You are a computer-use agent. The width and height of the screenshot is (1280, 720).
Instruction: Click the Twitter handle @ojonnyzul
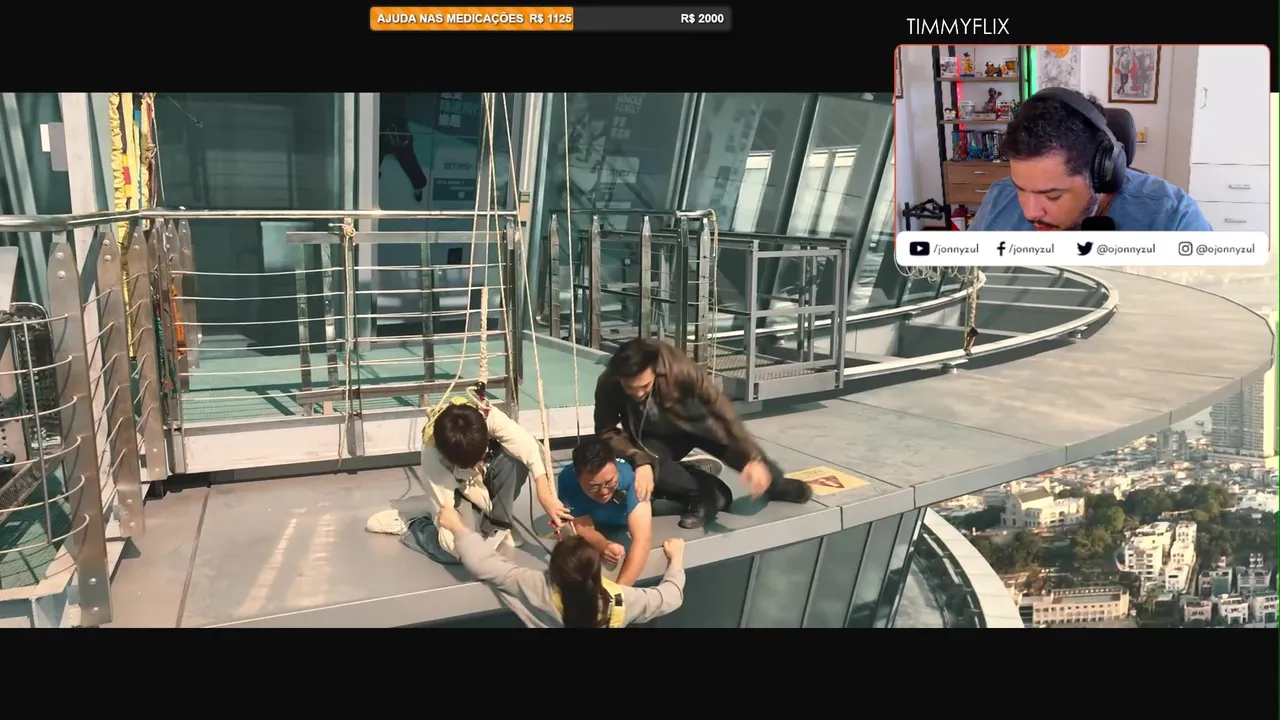(x=1126, y=249)
